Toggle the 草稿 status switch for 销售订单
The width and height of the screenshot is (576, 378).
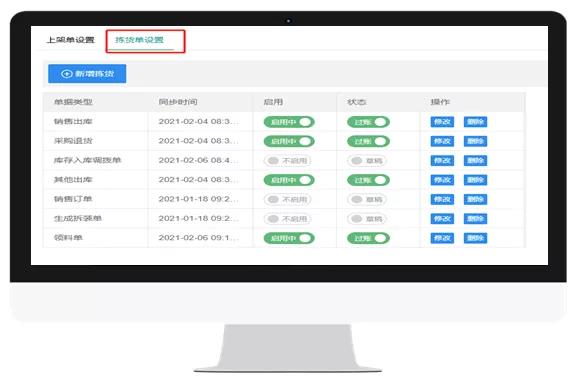(x=367, y=199)
